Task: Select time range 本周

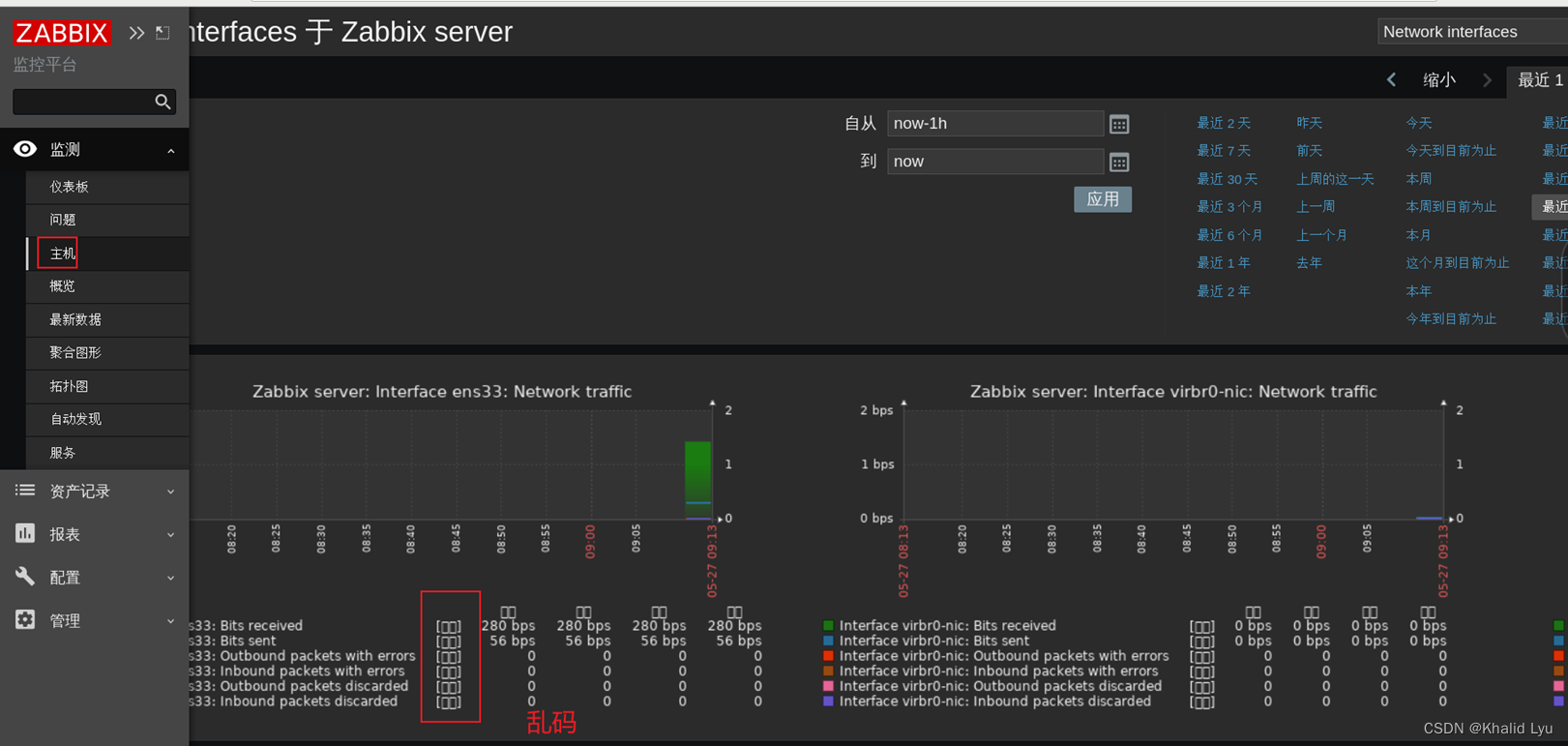Action: pos(1418,179)
